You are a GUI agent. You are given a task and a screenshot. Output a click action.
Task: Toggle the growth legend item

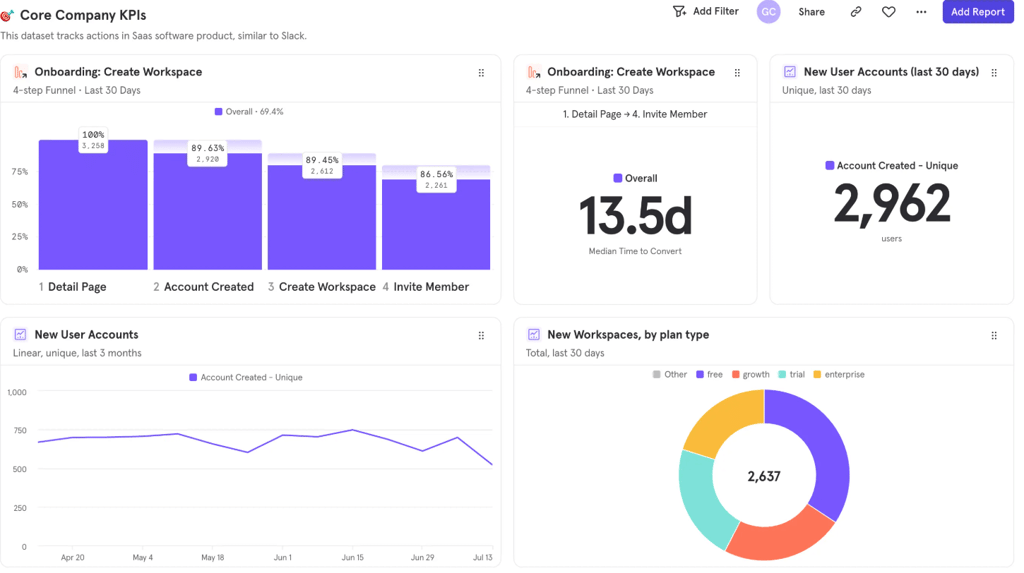[750, 374]
